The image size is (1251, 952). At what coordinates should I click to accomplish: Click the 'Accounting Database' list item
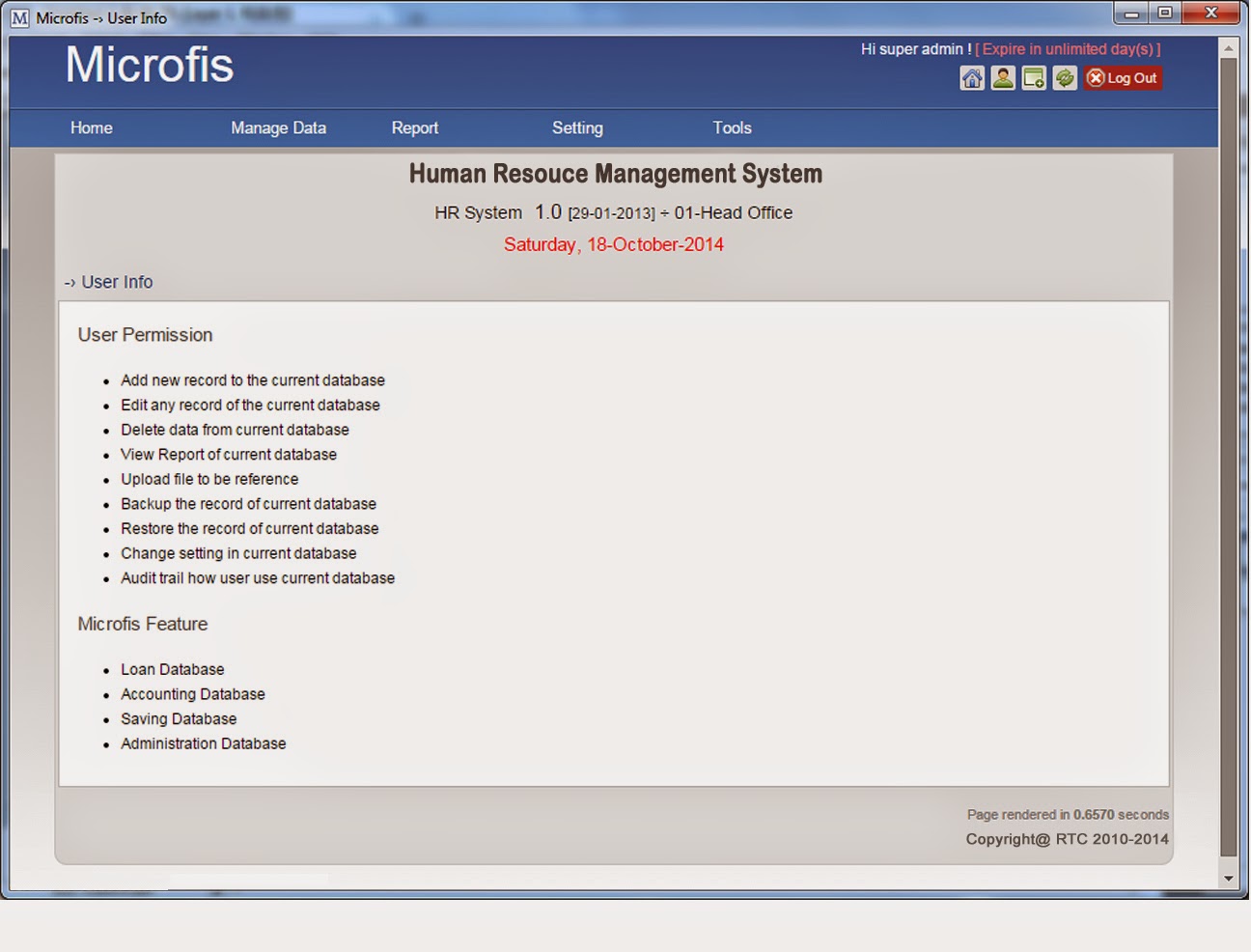pyautogui.click(x=193, y=694)
